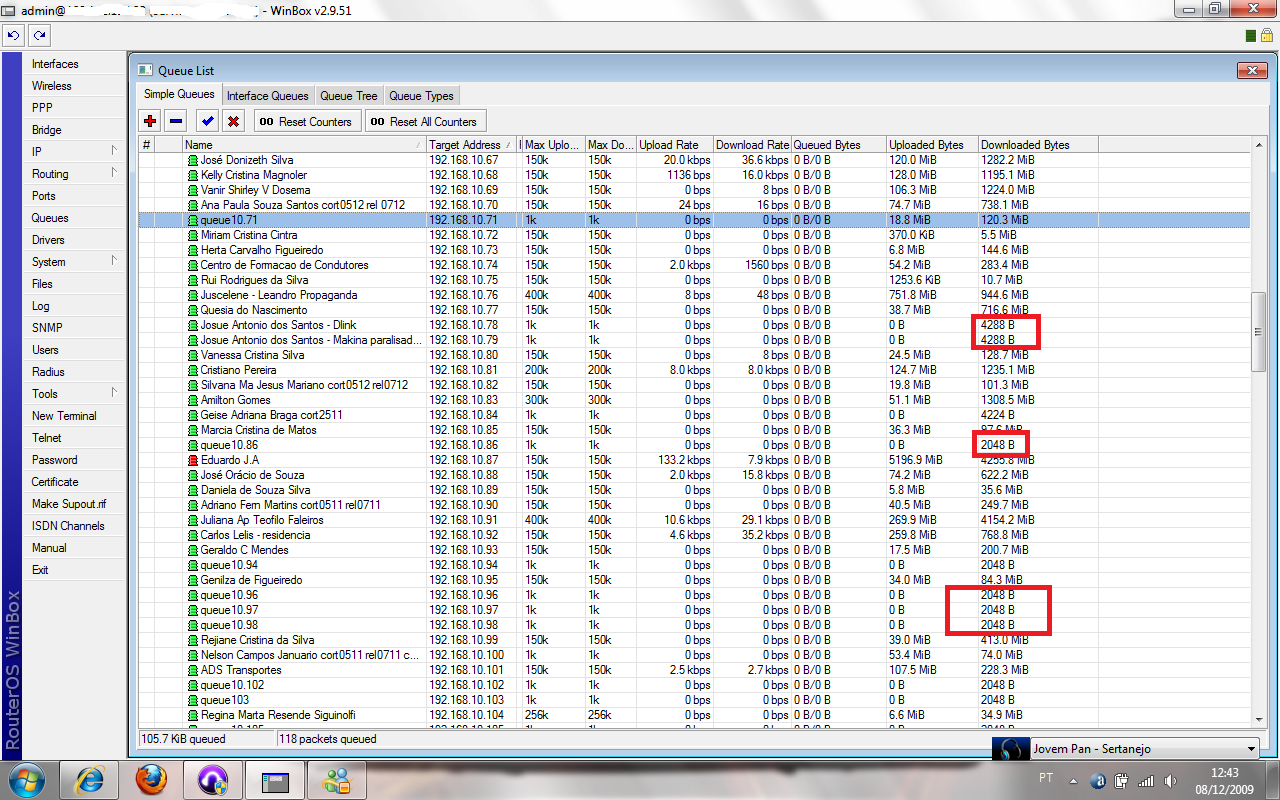Expand the System submenu

click(114, 261)
